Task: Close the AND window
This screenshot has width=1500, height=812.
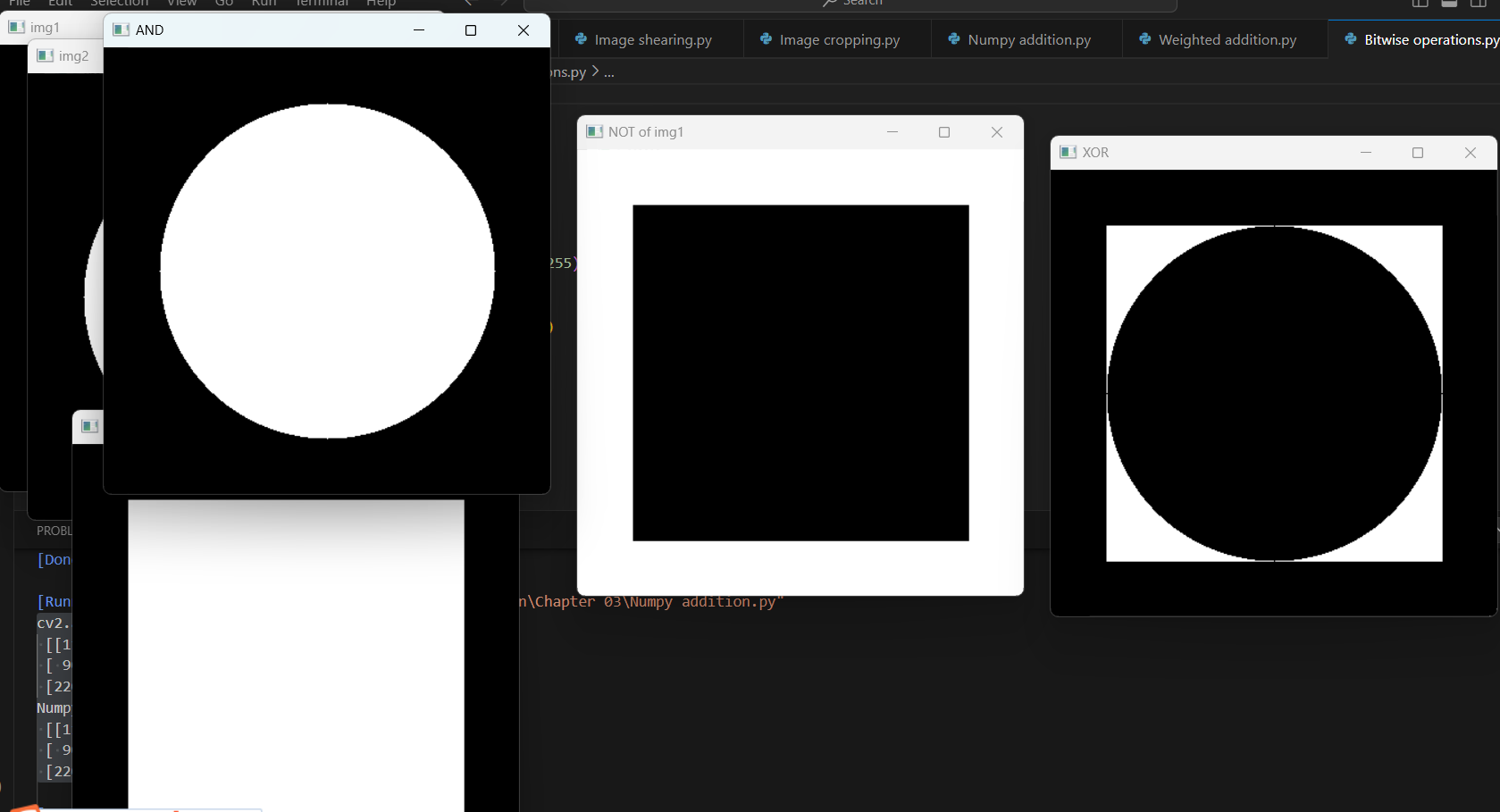Action: click(524, 29)
